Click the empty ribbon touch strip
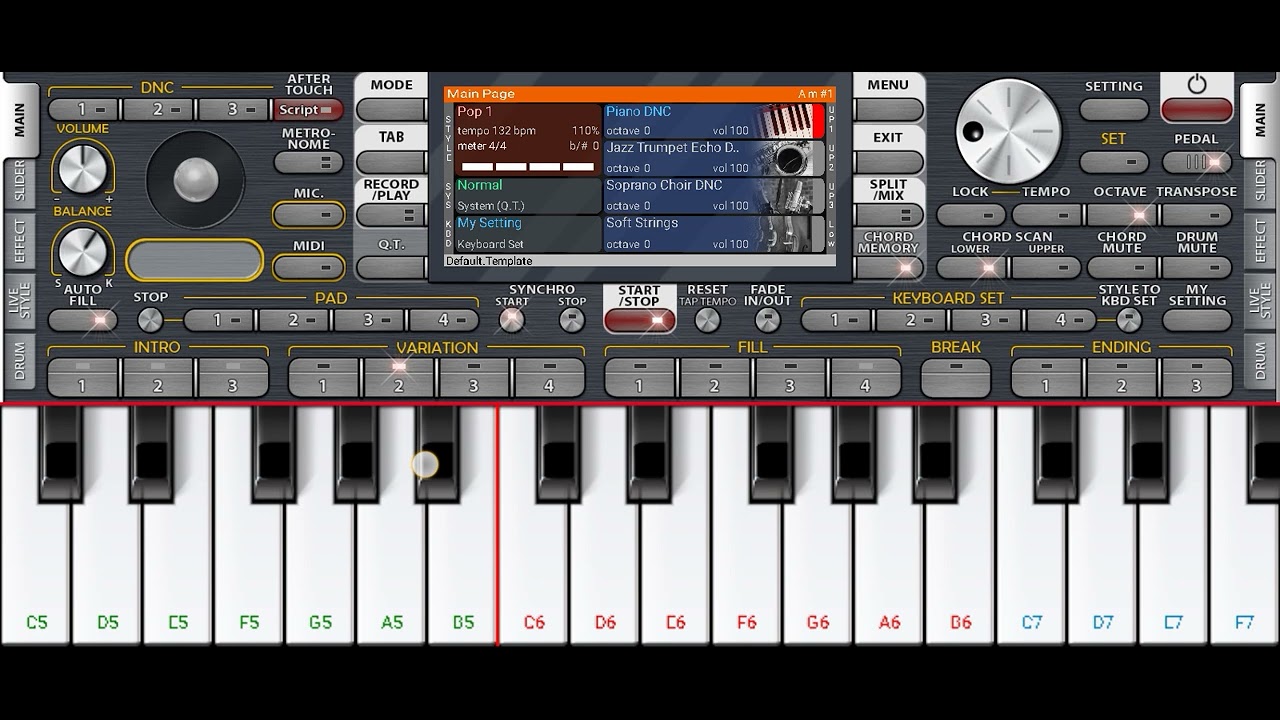Image resolution: width=1280 pixels, height=720 pixels. click(195, 260)
